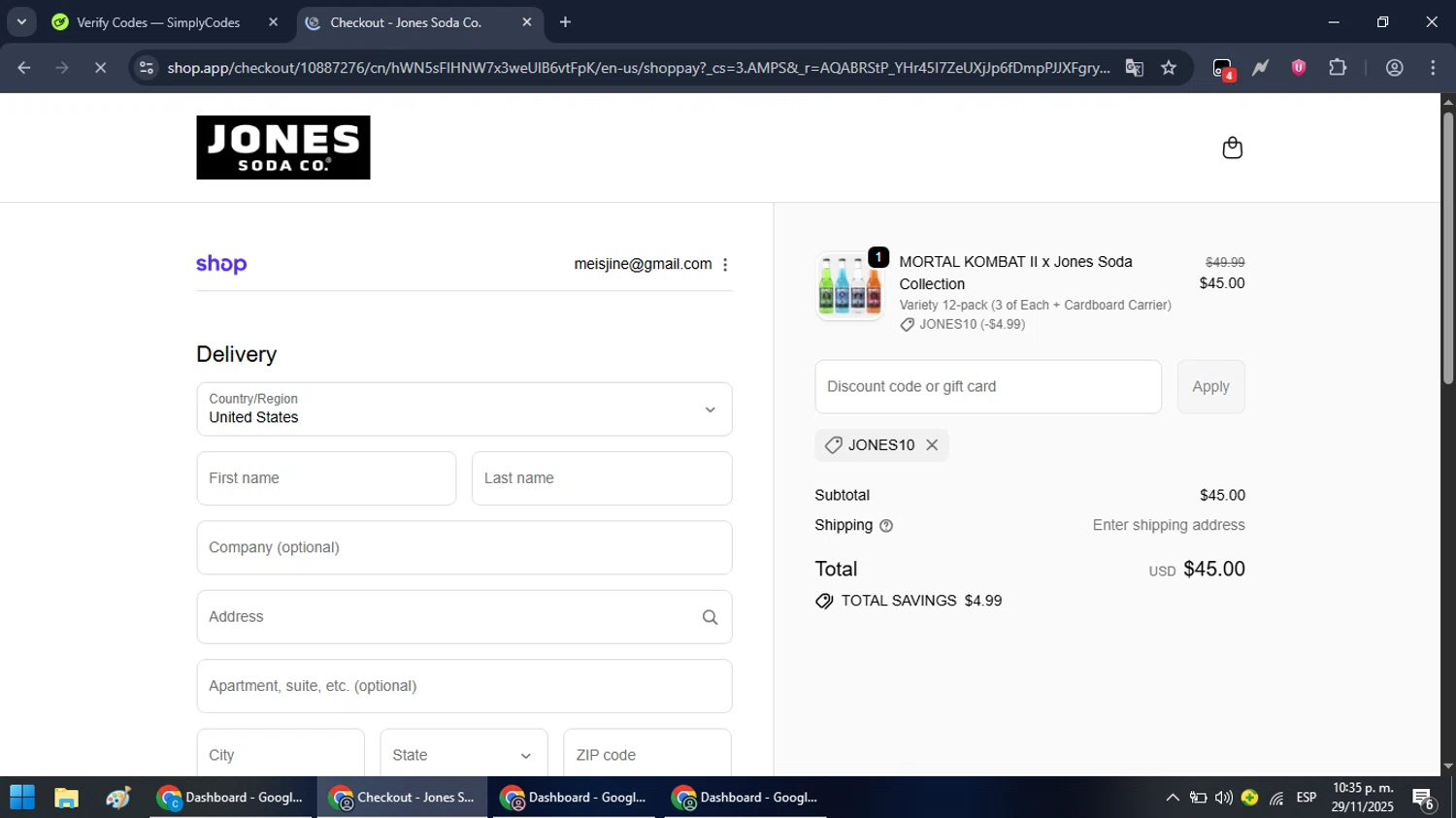Screen dimensions: 1456x818
Task: Open the extension with red badge 4
Action: (x=1223, y=68)
